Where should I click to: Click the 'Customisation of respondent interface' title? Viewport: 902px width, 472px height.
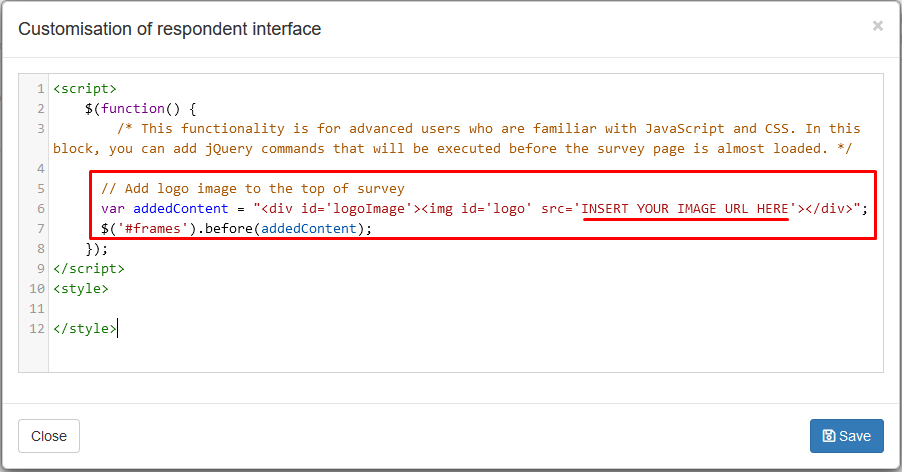(x=170, y=29)
